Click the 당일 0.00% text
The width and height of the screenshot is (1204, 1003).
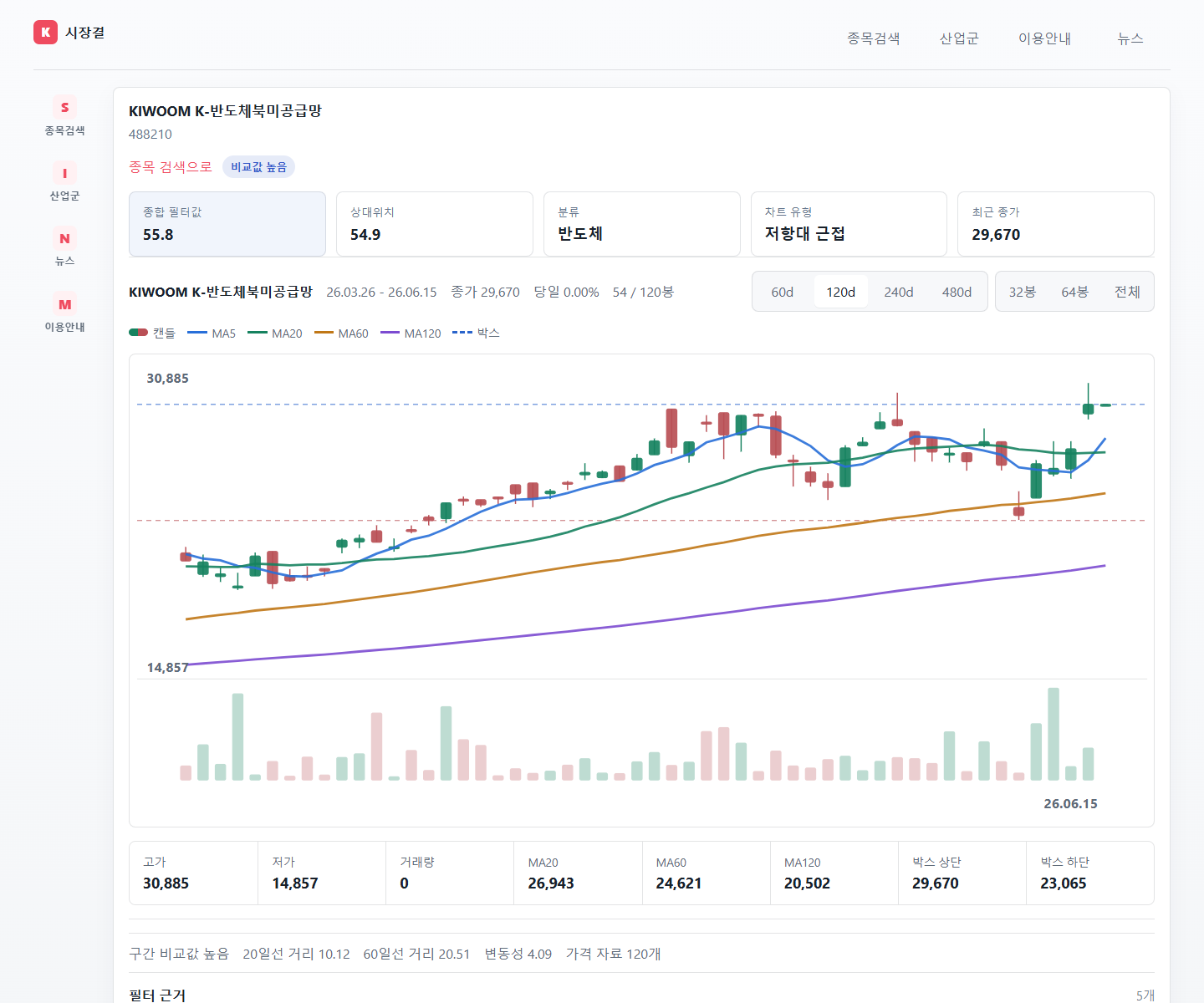click(x=566, y=292)
